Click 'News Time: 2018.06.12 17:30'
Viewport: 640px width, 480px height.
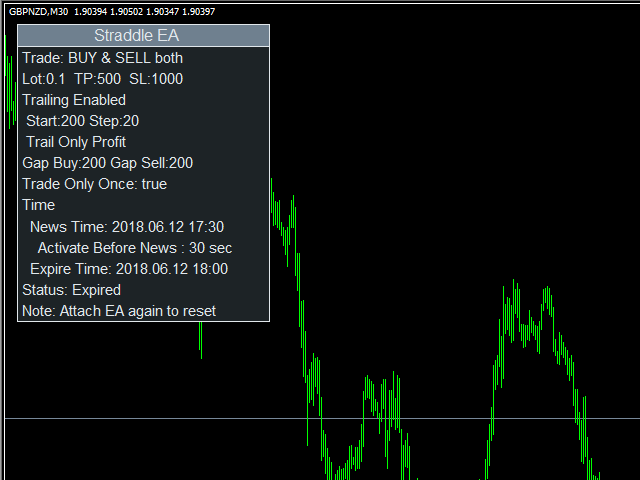click(127, 227)
